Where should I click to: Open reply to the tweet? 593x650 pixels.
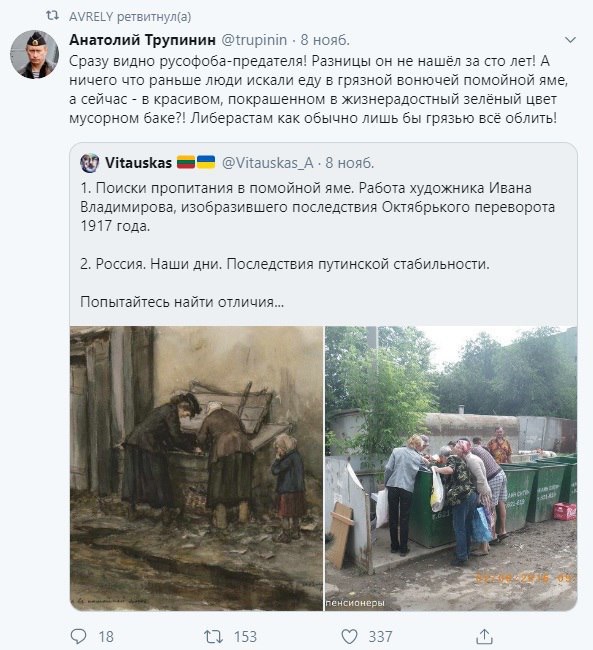point(79,636)
